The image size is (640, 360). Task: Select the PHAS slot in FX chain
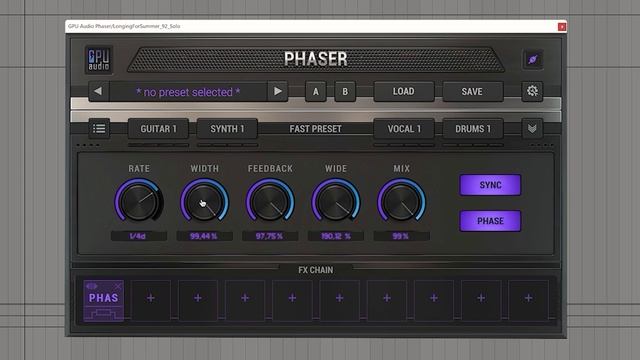point(103,301)
